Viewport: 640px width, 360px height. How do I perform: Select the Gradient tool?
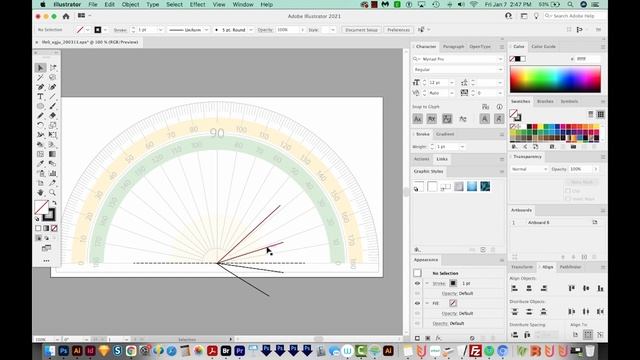[53, 154]
